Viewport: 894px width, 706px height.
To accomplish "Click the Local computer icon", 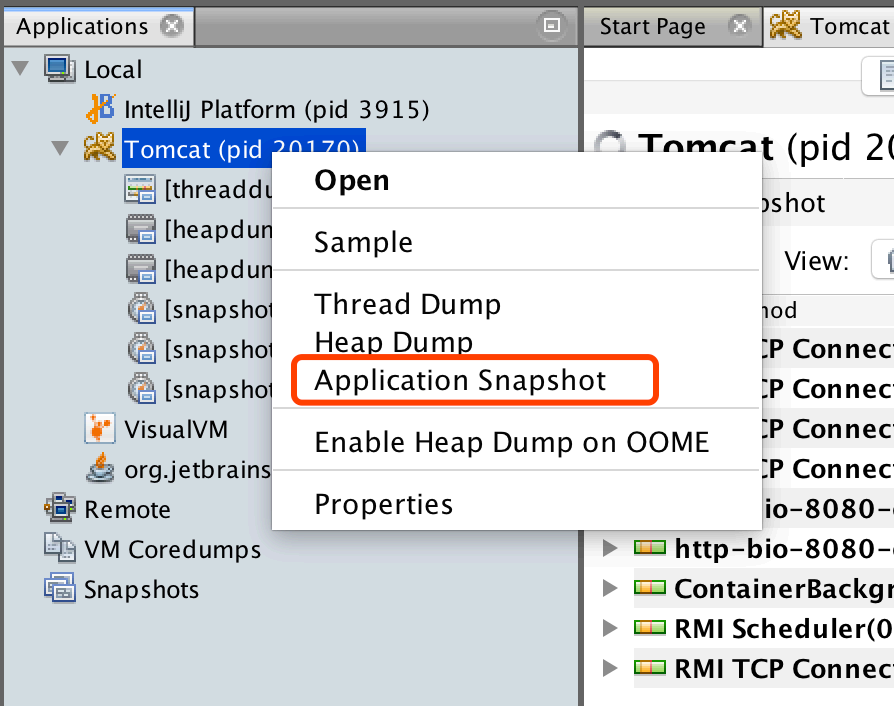I will click(60, 69).
